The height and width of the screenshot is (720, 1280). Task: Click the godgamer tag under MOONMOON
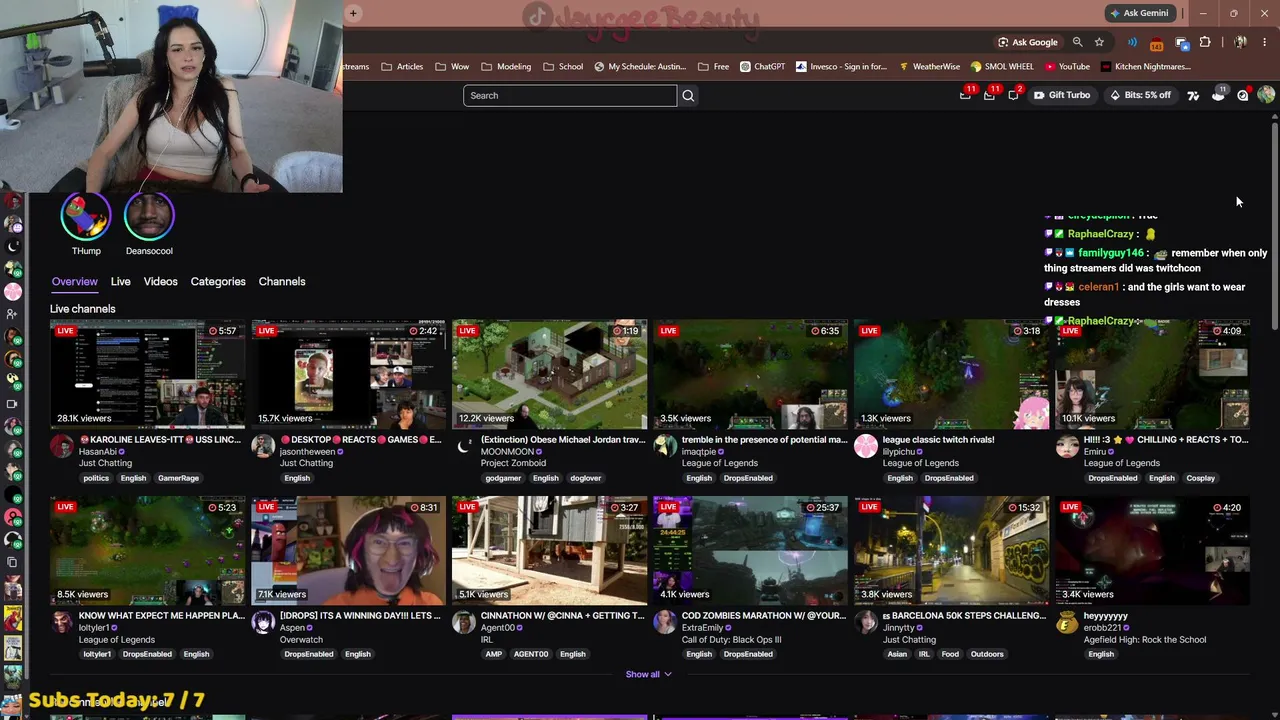503,478
